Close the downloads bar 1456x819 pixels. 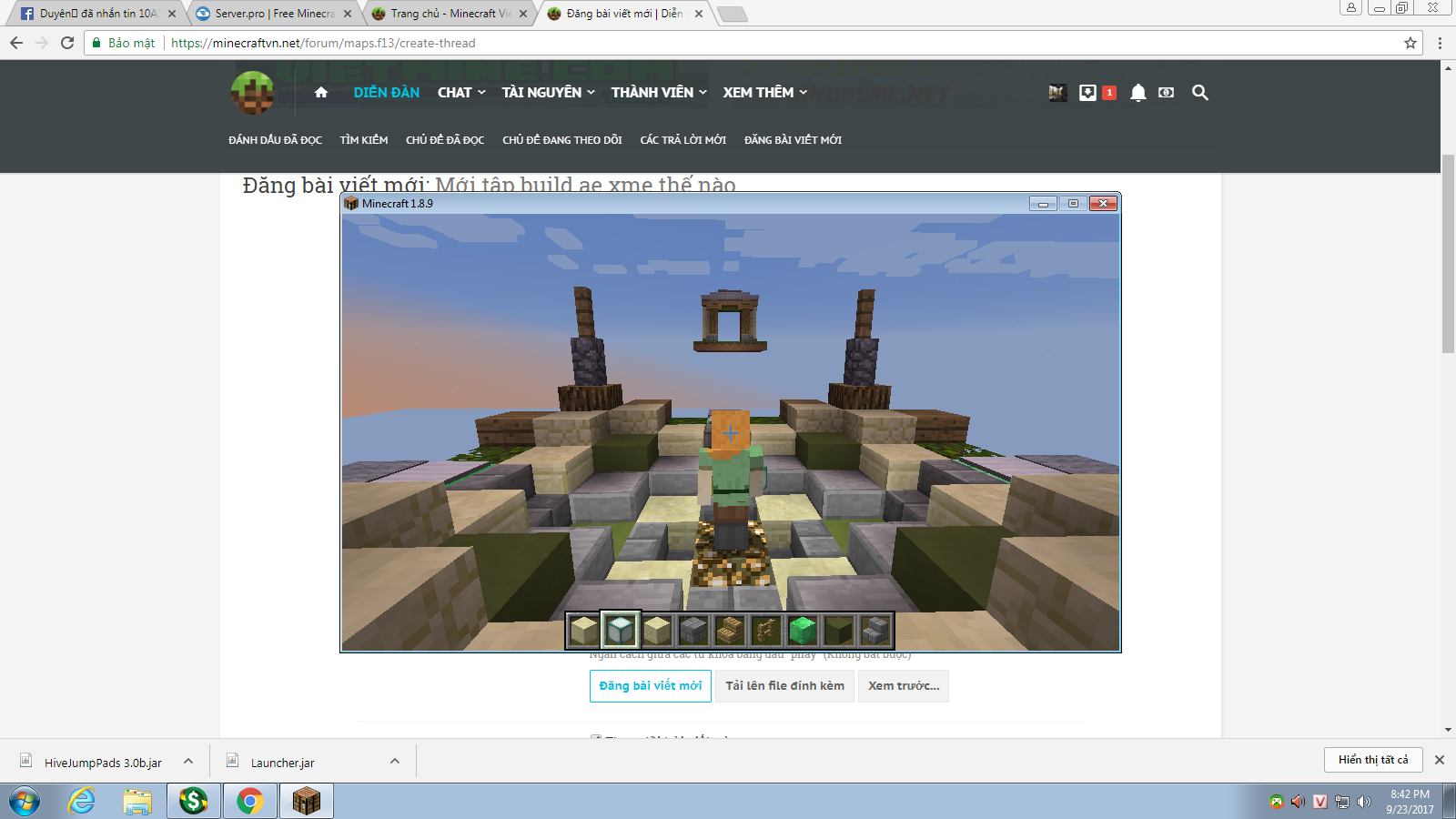1440,760
